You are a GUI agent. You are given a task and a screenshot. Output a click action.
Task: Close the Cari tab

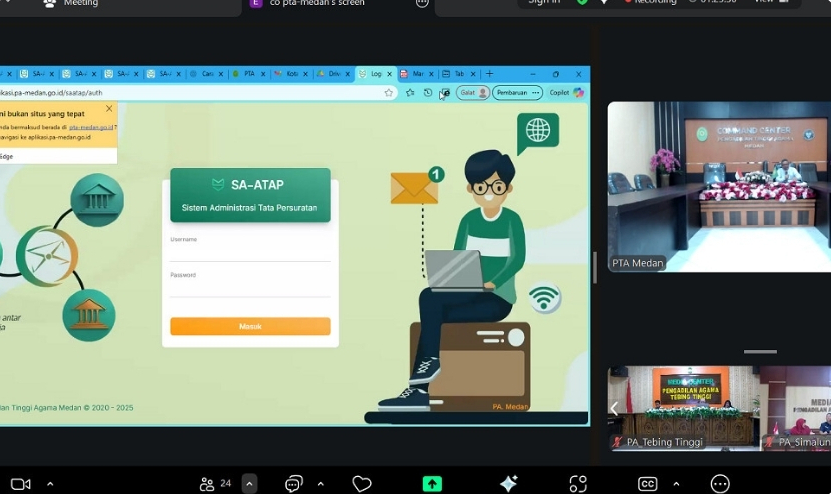click(221, 74)
